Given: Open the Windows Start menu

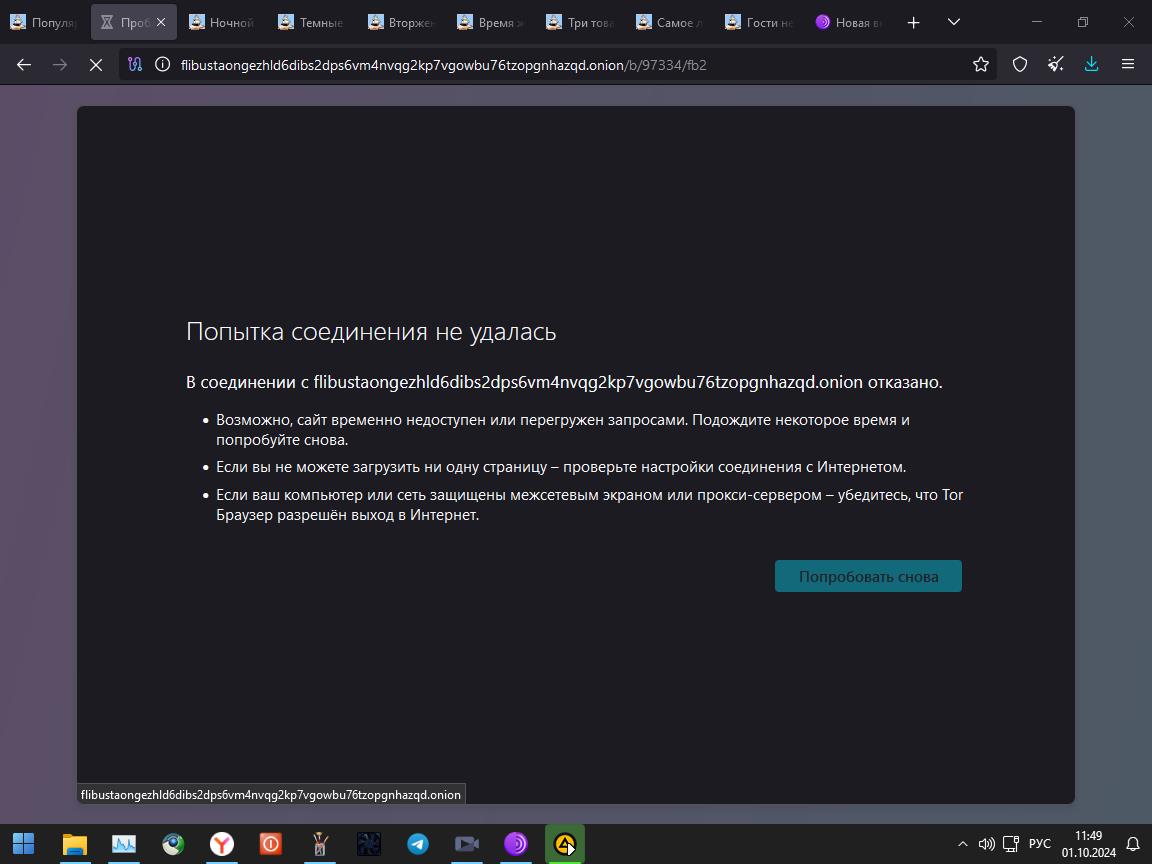Looking at the screenshot, I should click(x=23, y=844).
